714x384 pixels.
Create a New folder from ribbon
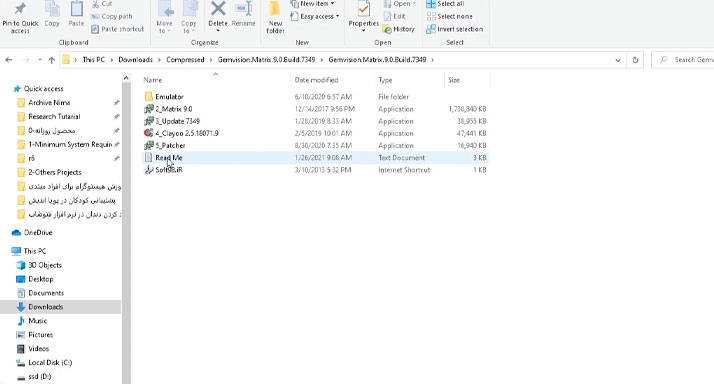[x=275, y=18]
